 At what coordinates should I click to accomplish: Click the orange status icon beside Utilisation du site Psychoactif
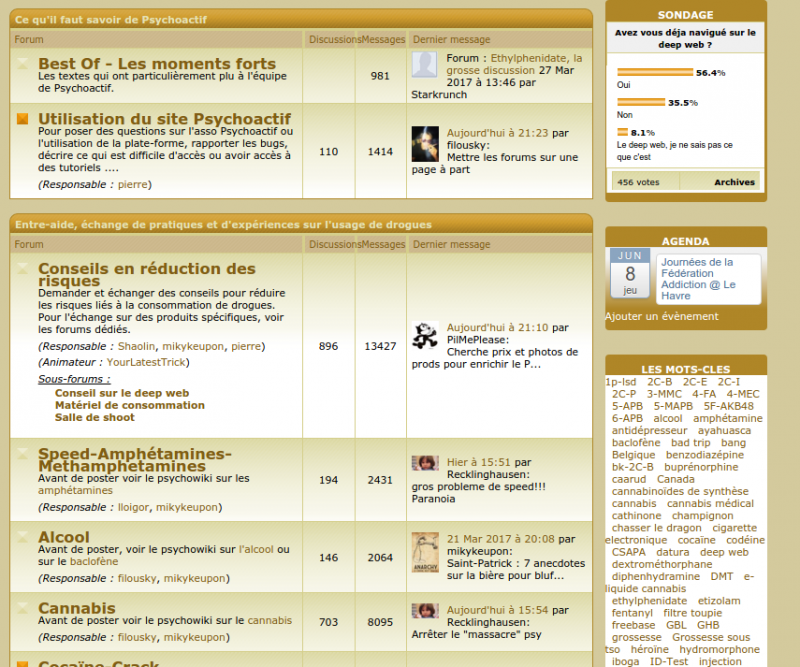(x=23, y=119)
